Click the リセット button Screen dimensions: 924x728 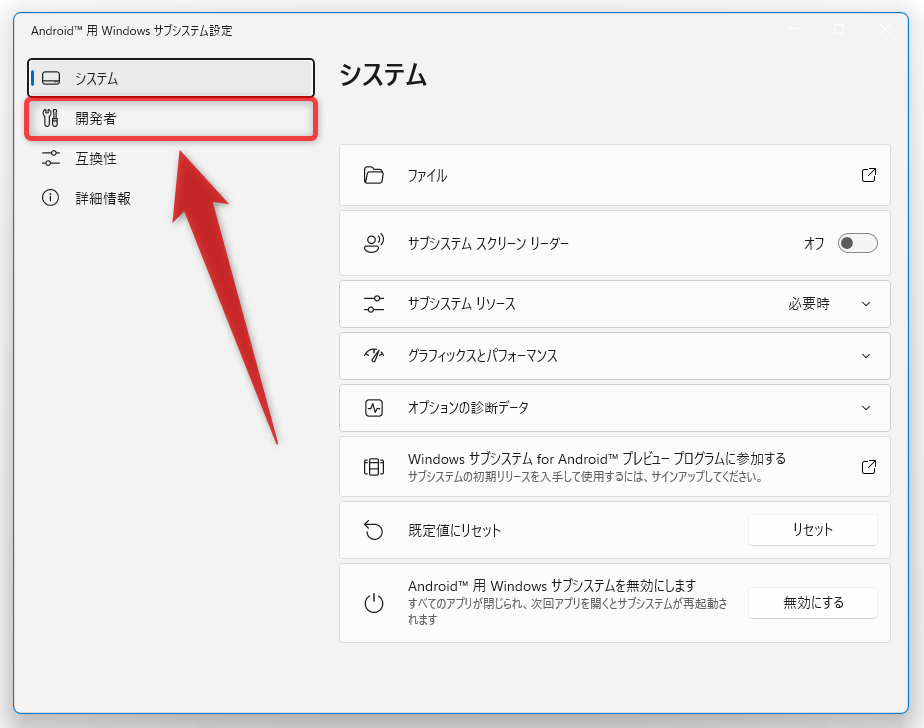(x=813, y=530)
